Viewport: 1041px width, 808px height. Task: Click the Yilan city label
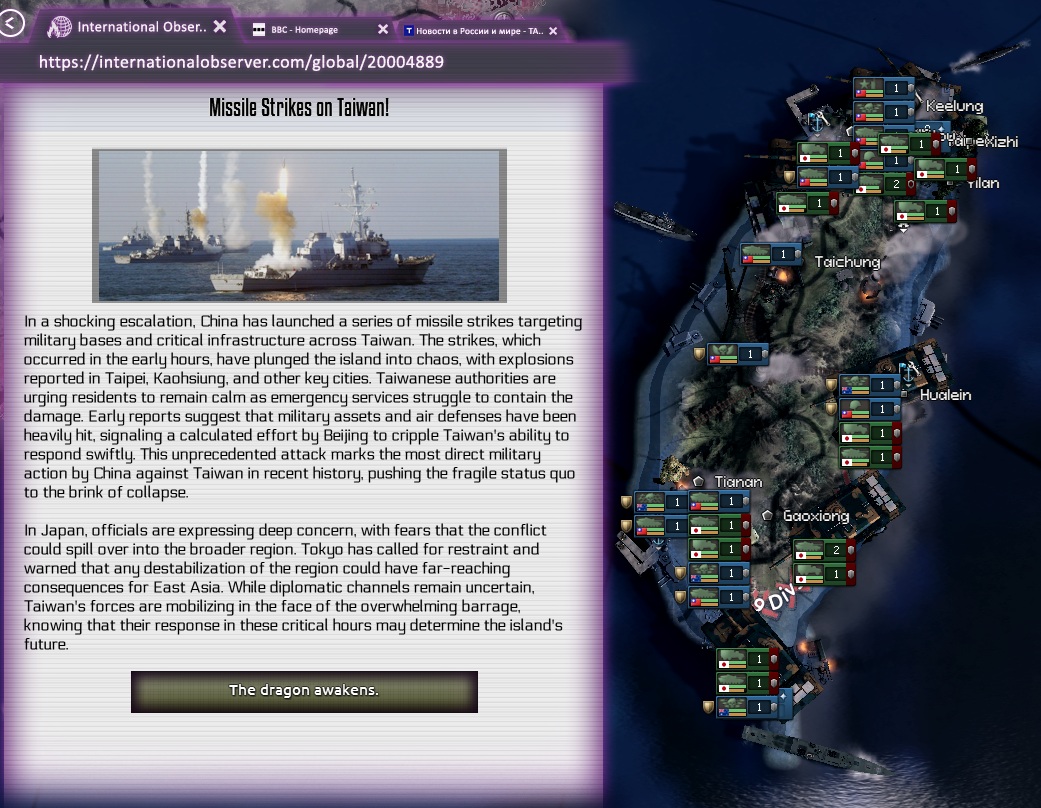click(x=983, y=183)
